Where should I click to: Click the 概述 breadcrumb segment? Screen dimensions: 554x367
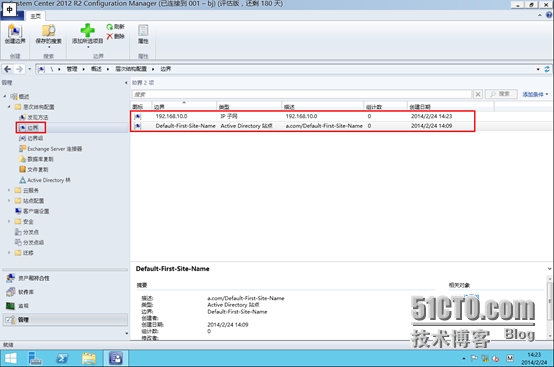(x=96, y=69)
